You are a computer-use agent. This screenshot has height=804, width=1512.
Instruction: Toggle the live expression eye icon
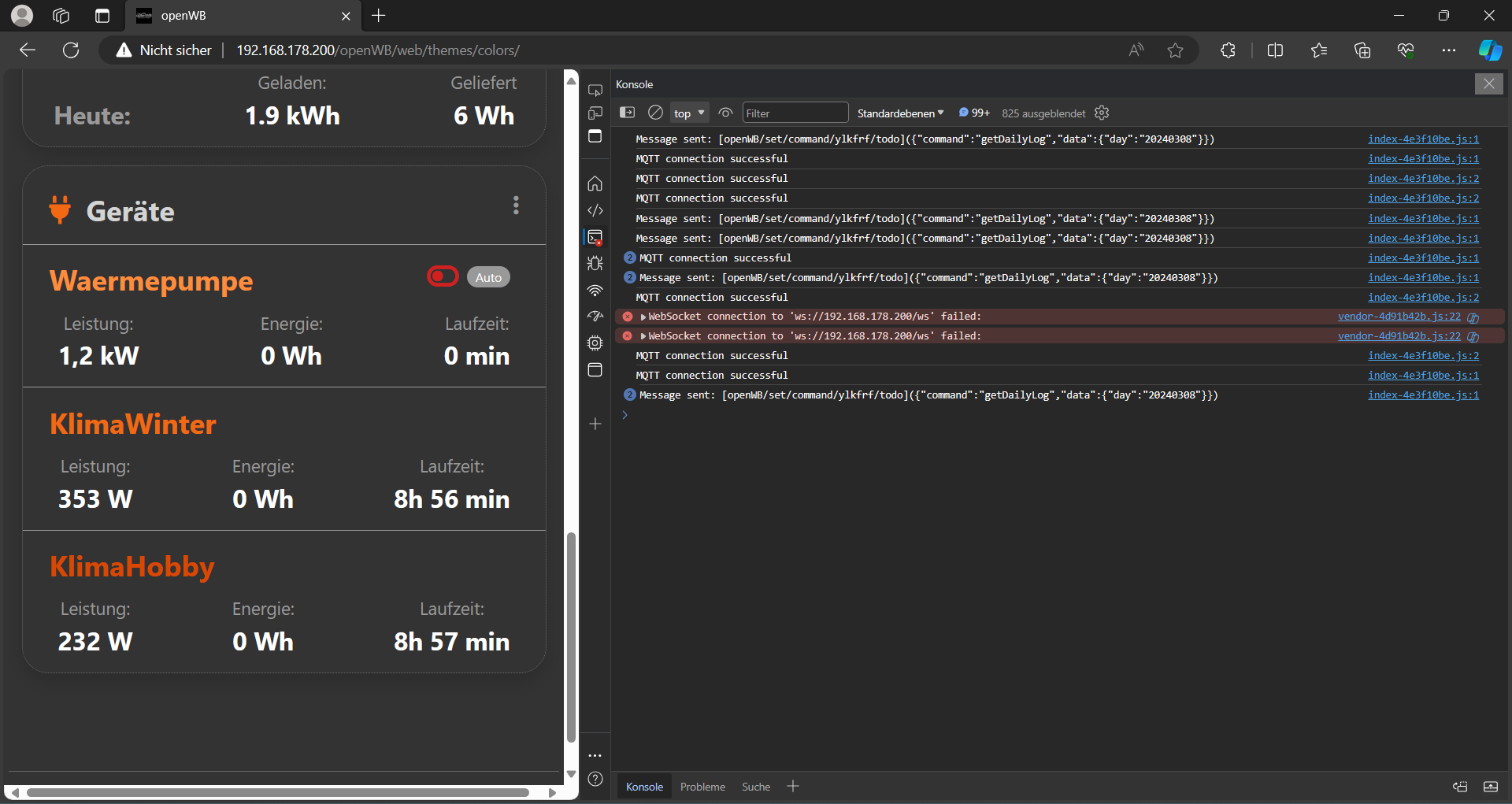725,113
